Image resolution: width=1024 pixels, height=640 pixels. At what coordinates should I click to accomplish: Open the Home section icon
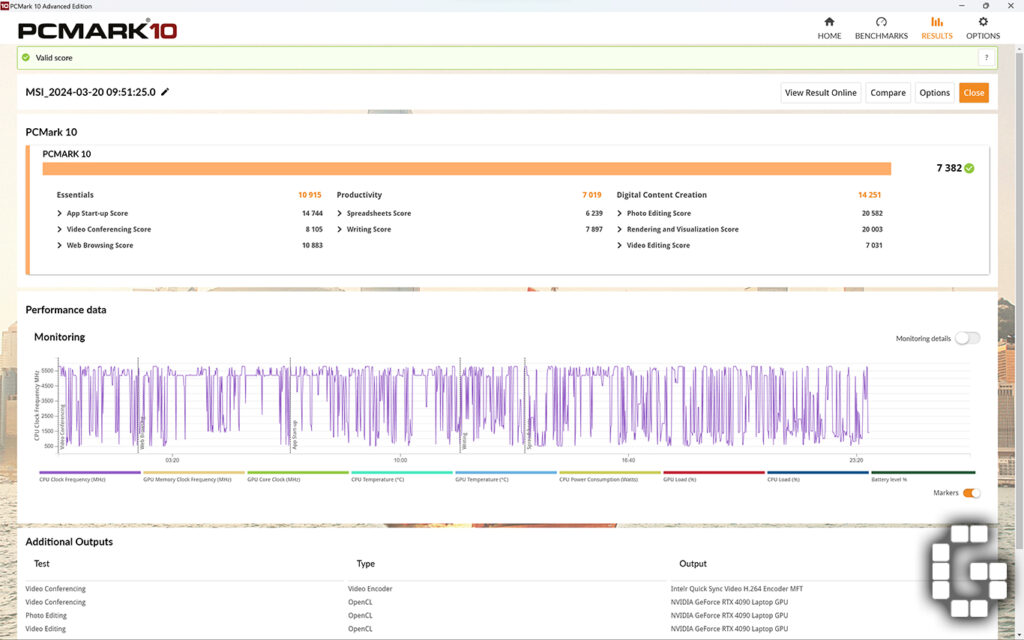829,22
